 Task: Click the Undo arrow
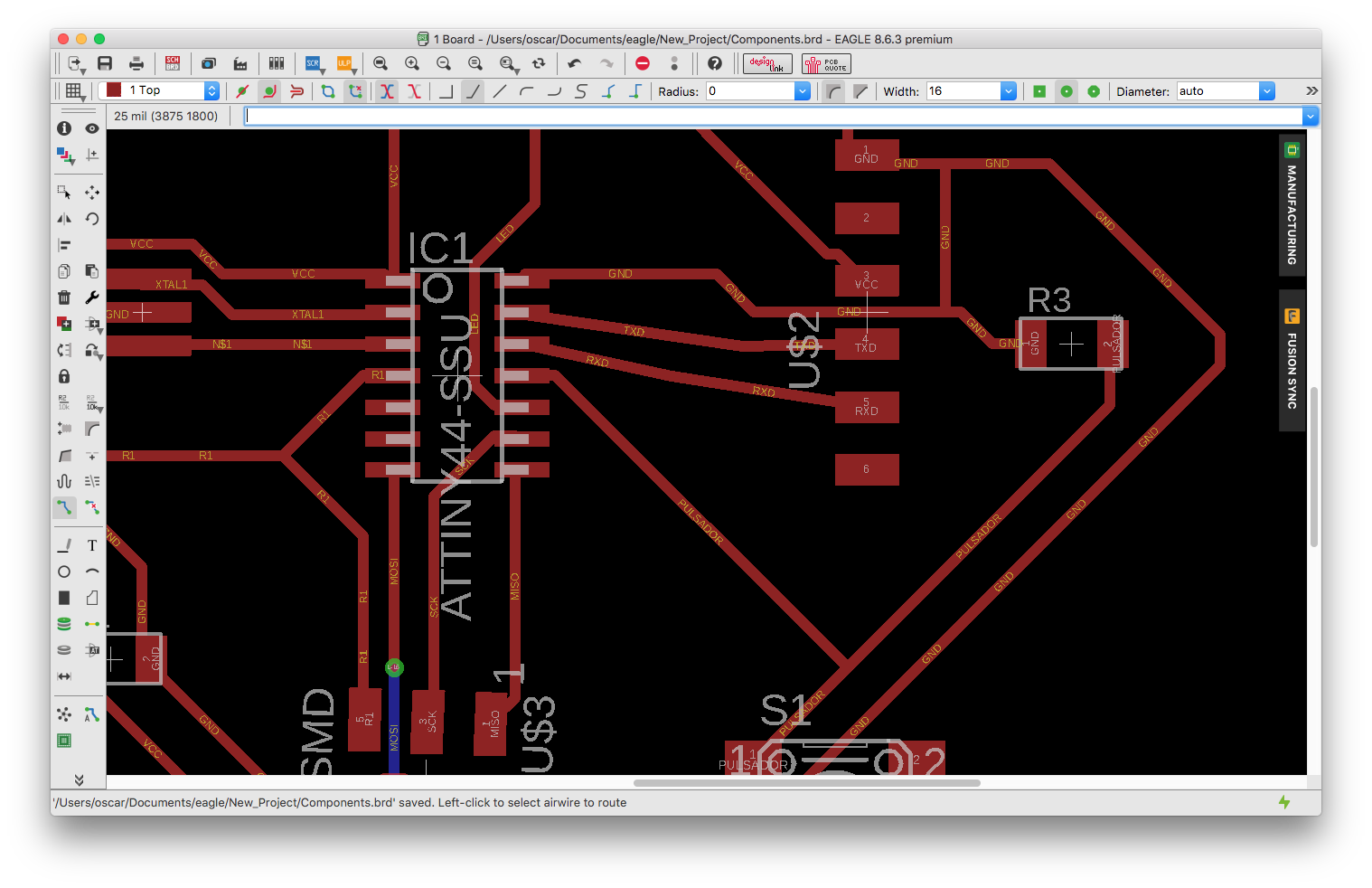pyautogui.click(x=575, y=63)
